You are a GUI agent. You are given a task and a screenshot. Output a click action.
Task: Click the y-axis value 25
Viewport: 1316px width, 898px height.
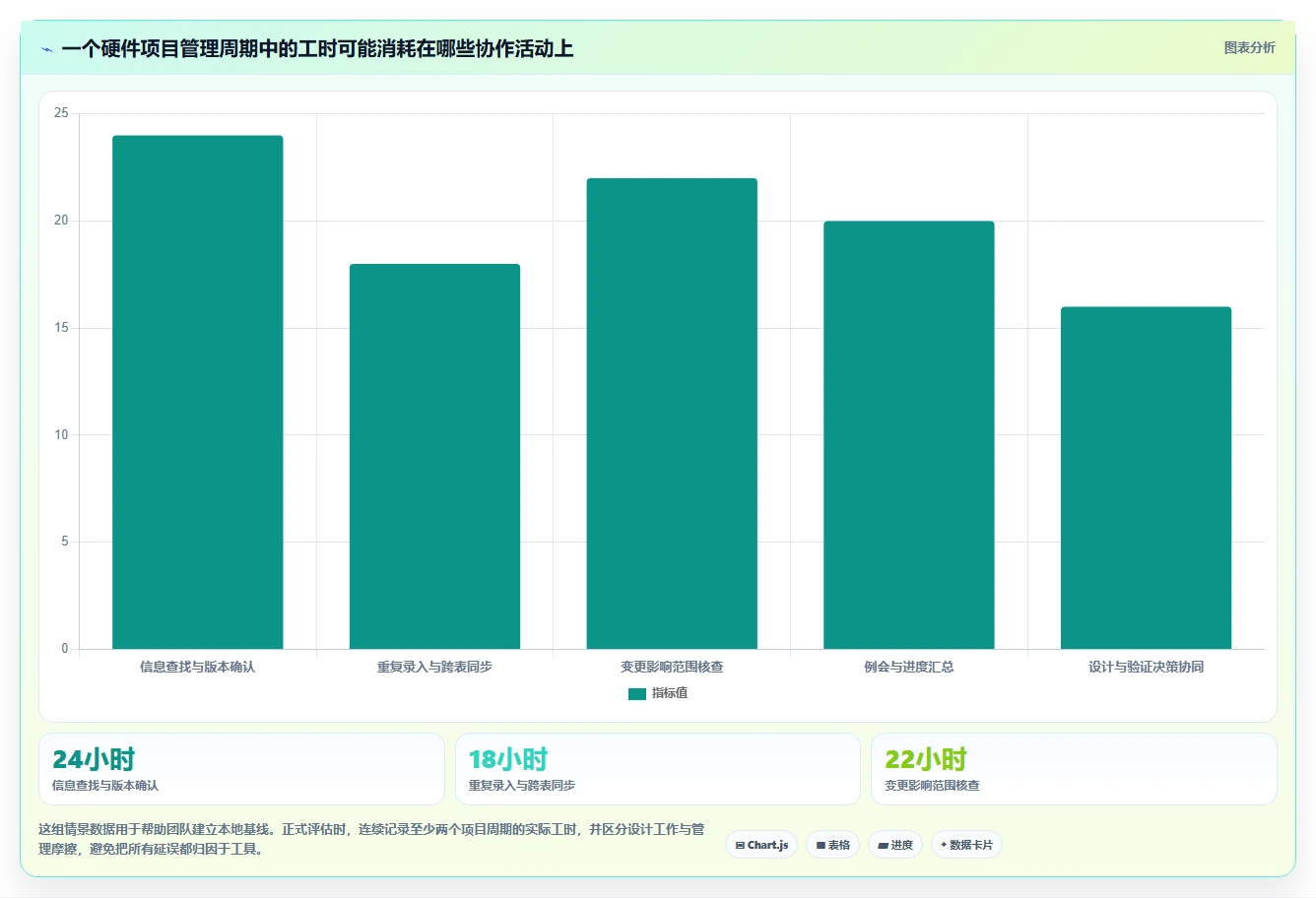click(61, 113)
